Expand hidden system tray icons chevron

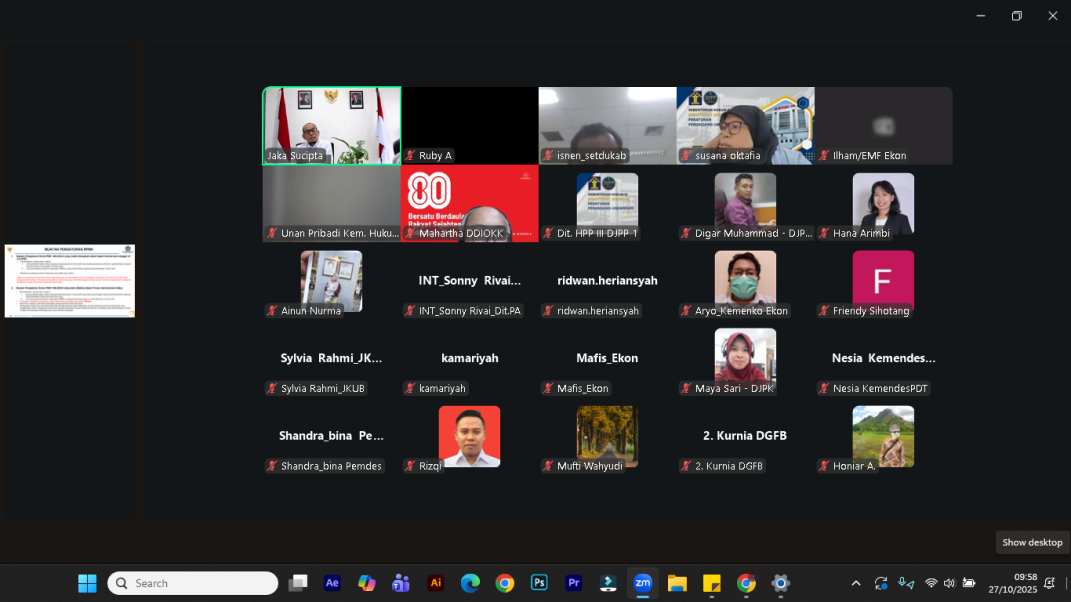click(856, 583)
